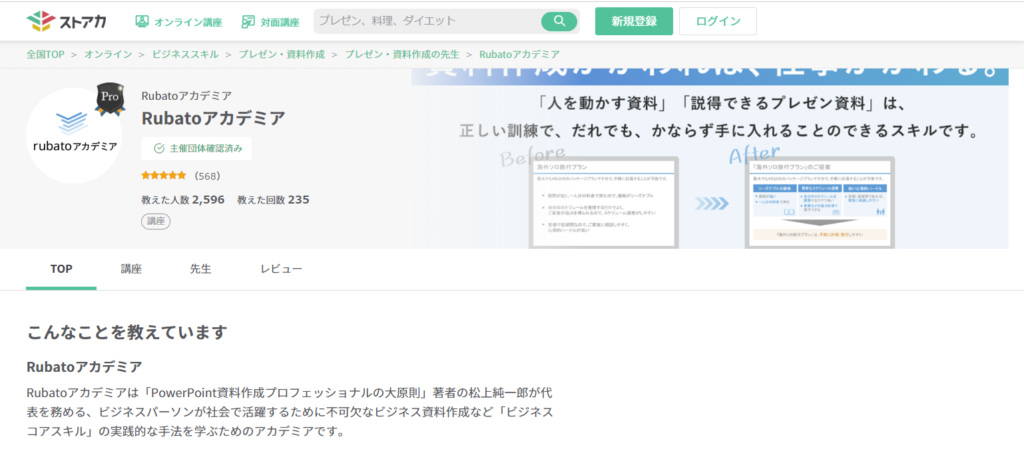Screen dimensions: 1024x449
Task: Click the Before/After banner image
Action: coord(710,160)
